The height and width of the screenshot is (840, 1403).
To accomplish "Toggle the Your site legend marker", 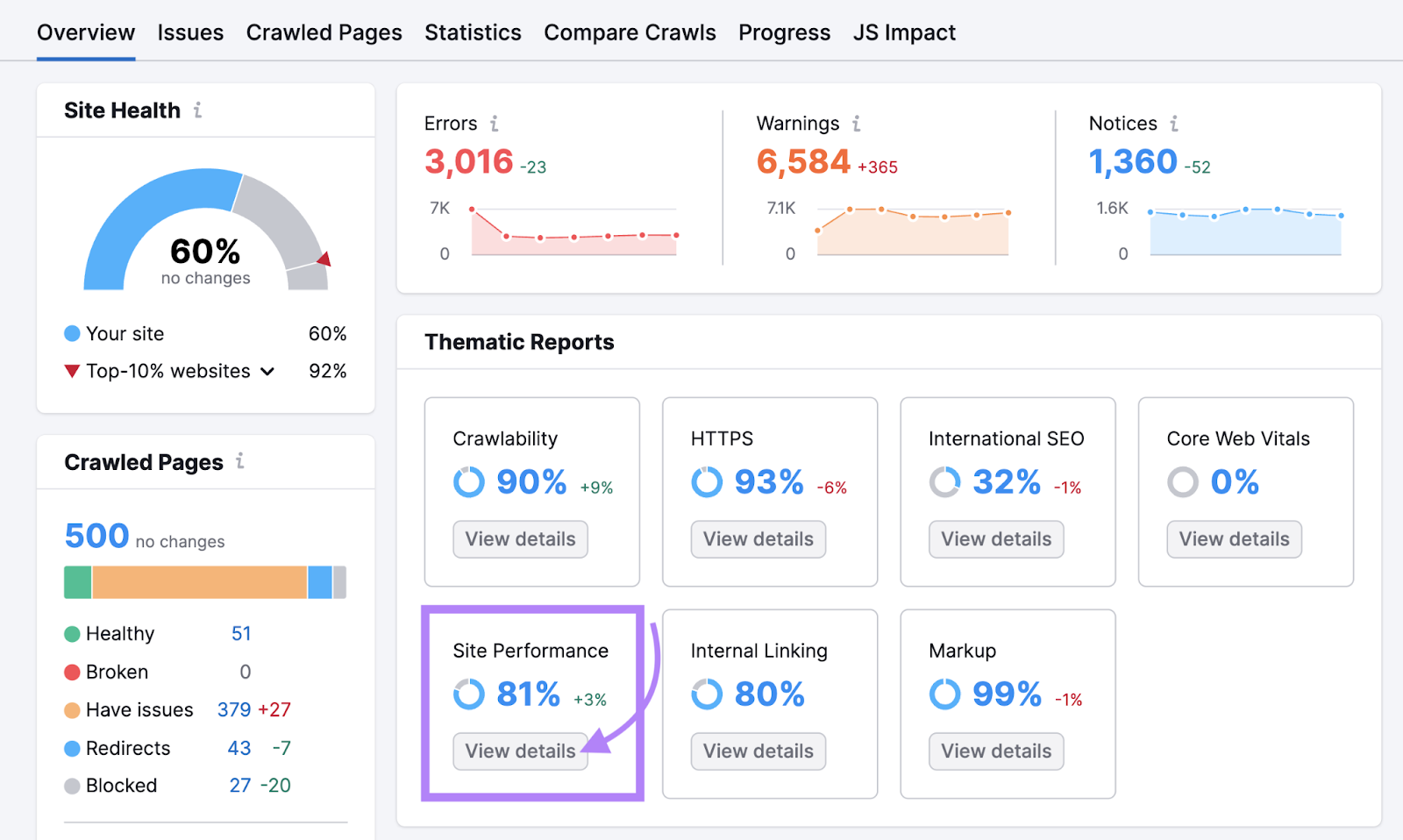I will (x=72, y=333).
